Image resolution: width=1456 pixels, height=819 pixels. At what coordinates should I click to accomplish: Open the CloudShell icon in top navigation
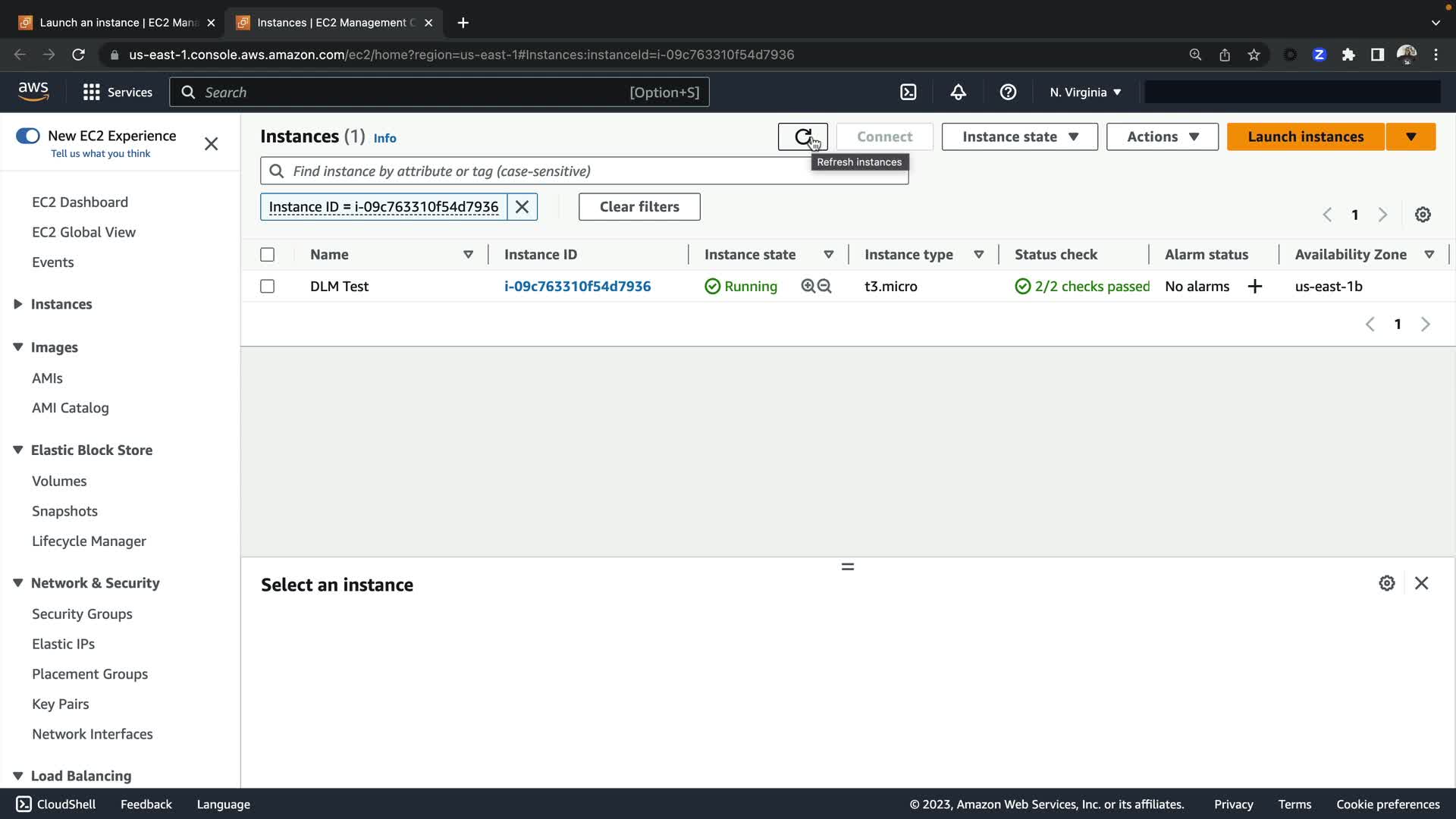[908, 93]
